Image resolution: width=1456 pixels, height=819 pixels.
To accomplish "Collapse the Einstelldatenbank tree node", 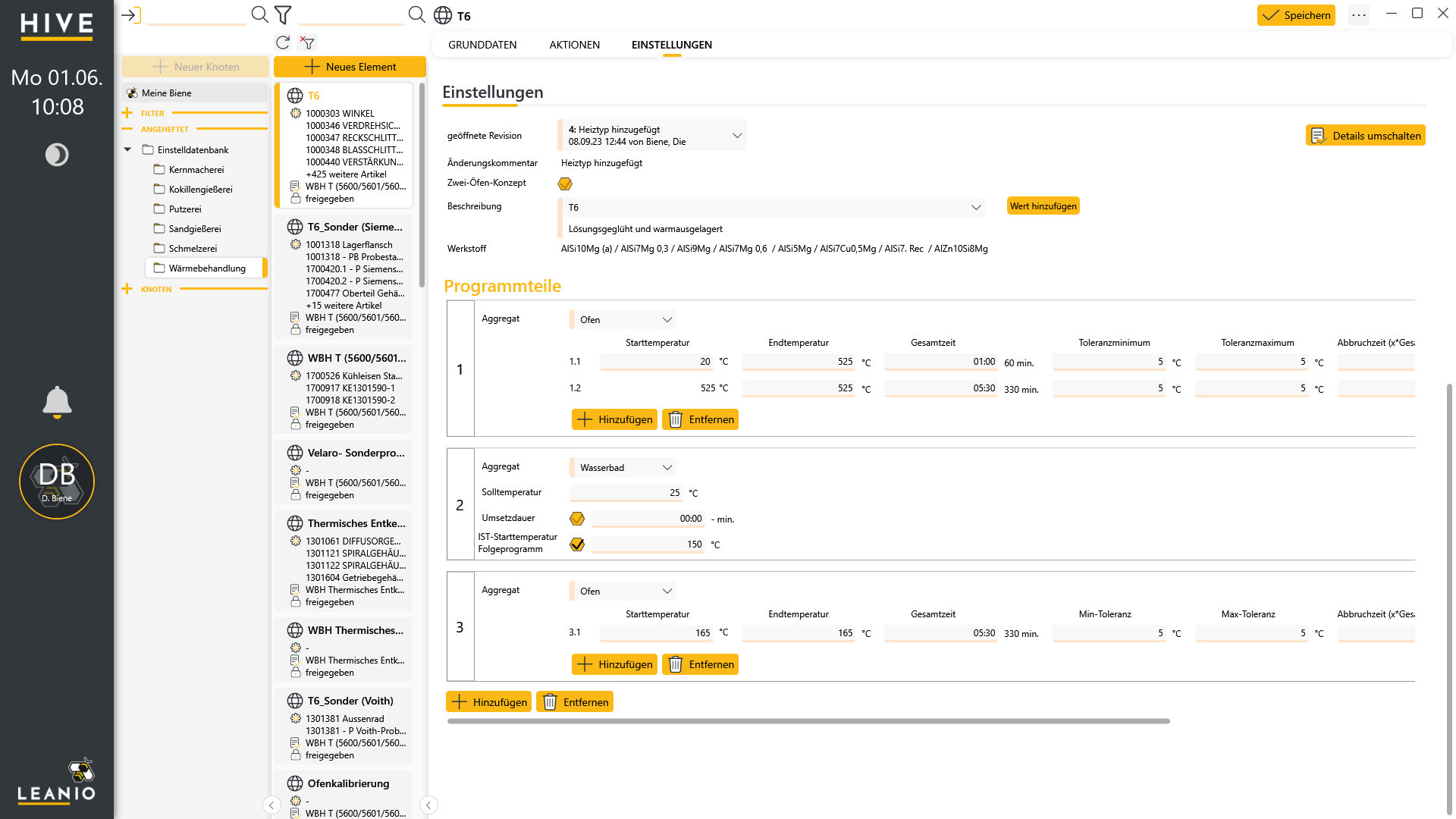I will [x=127, y=150].
